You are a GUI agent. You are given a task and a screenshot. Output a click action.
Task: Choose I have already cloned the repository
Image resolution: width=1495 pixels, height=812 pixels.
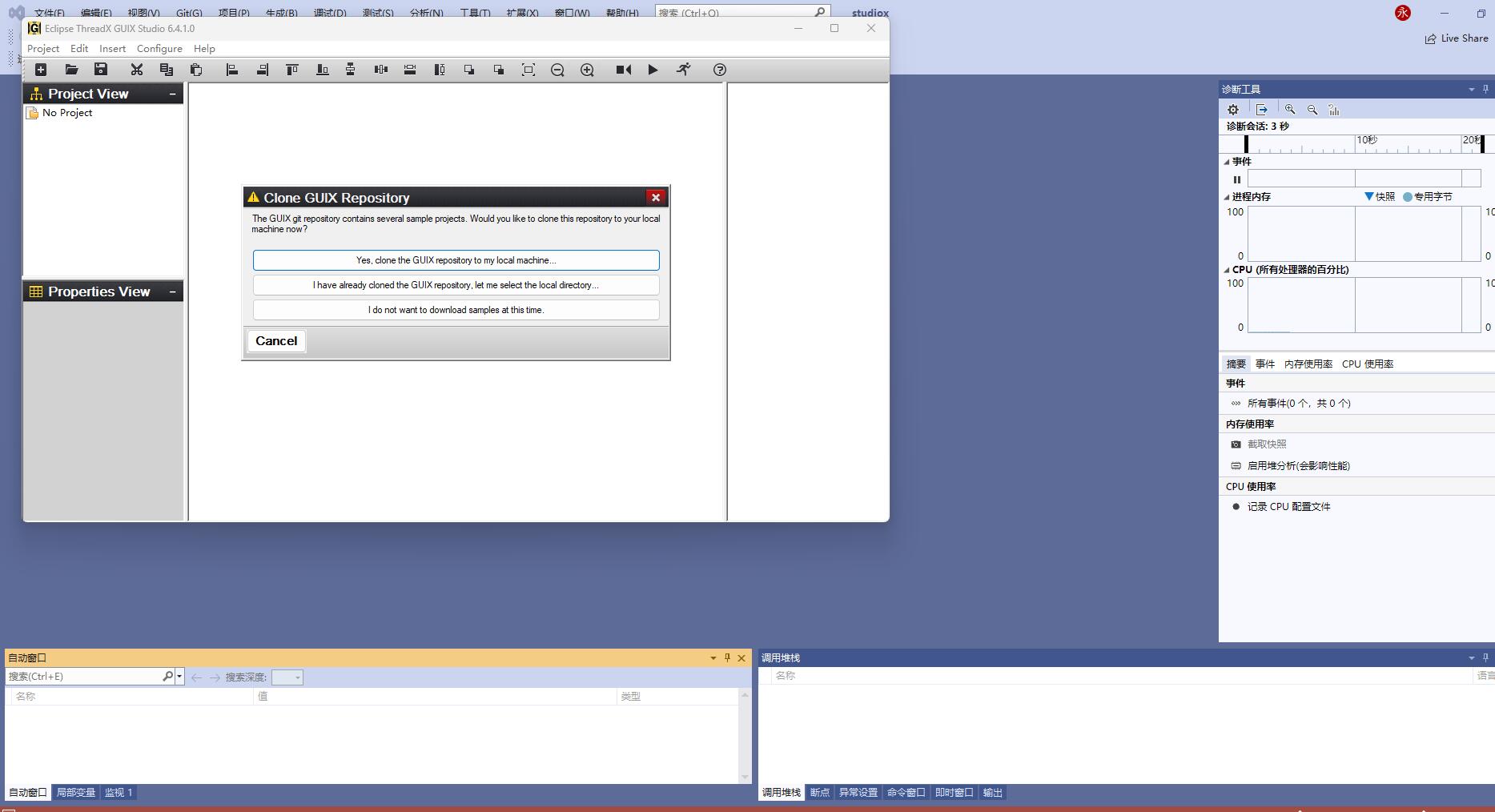[456, 285]
